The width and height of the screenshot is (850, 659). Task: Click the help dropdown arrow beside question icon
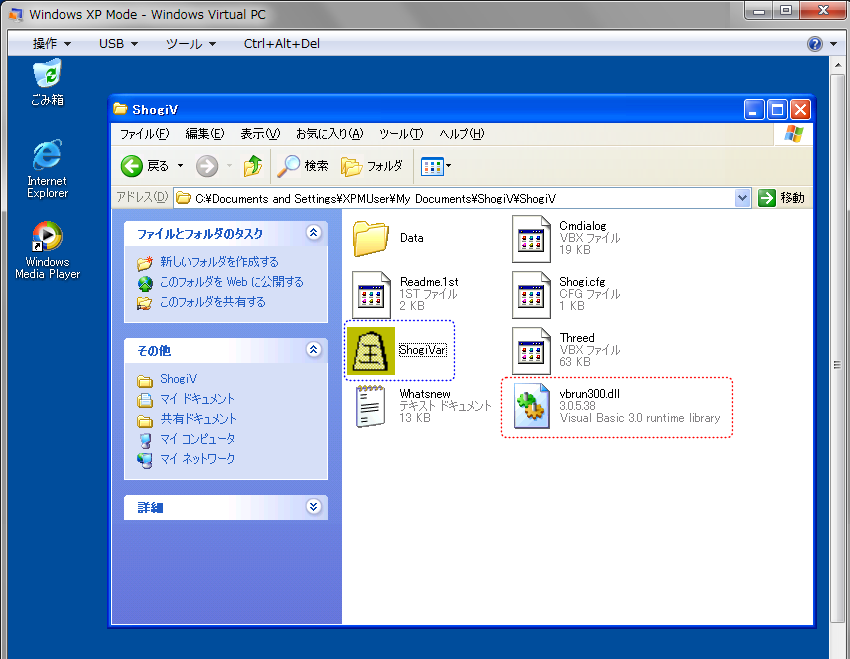pyautogui.click(x=833, y=44)
